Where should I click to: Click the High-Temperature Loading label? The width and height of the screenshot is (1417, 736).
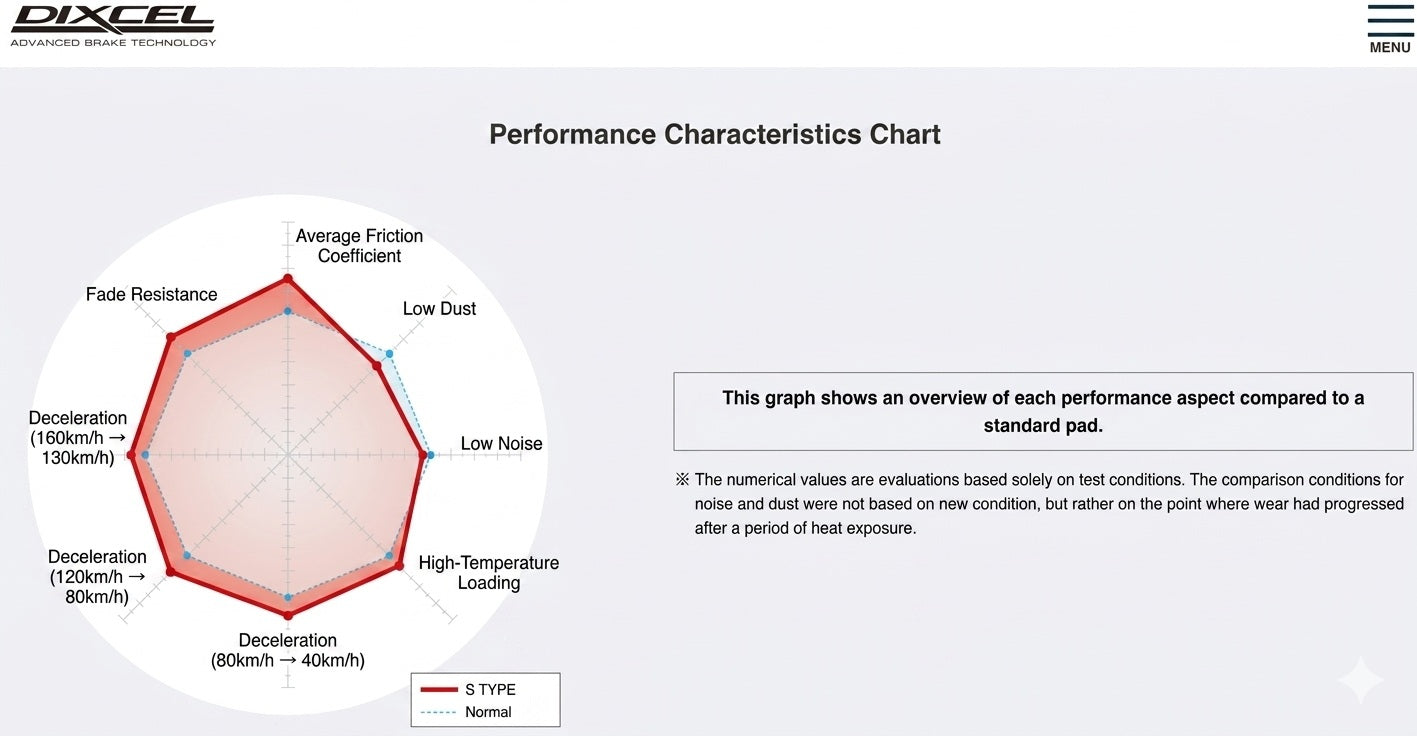[489, 572]
